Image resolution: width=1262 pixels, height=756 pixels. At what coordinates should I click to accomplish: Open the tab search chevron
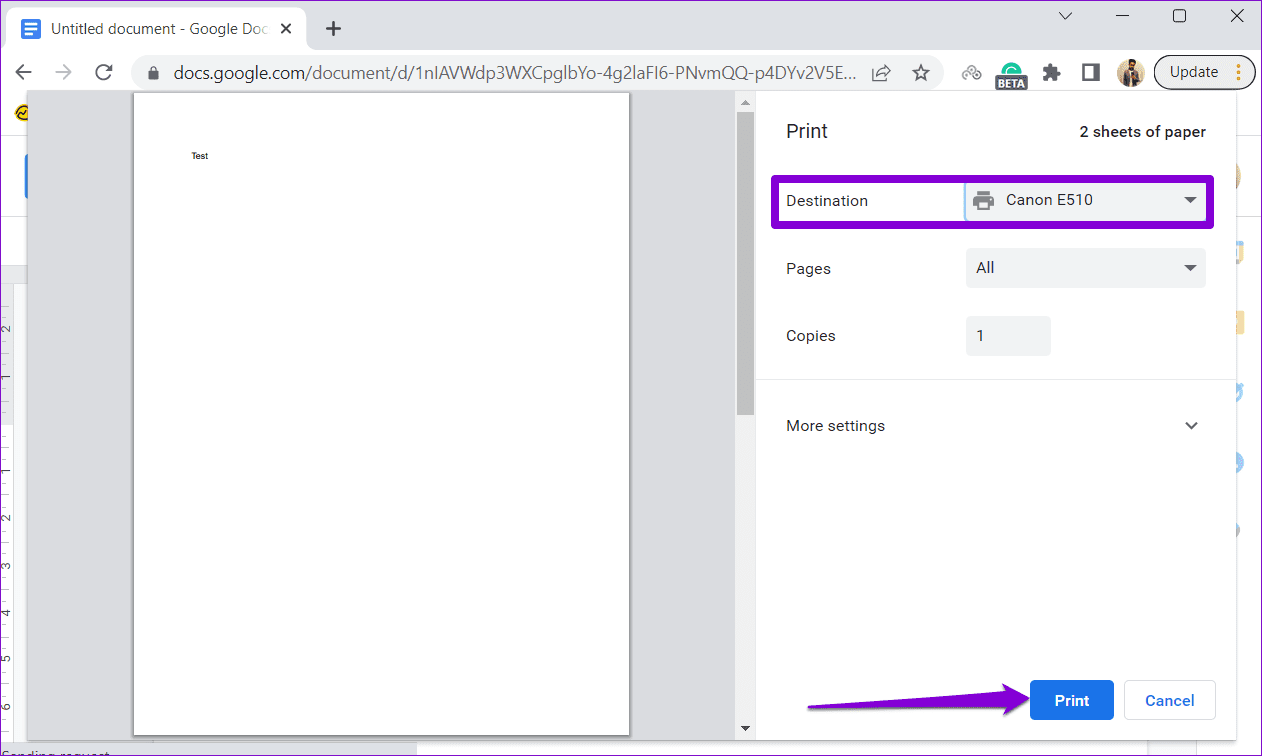tap(1065, 16)
